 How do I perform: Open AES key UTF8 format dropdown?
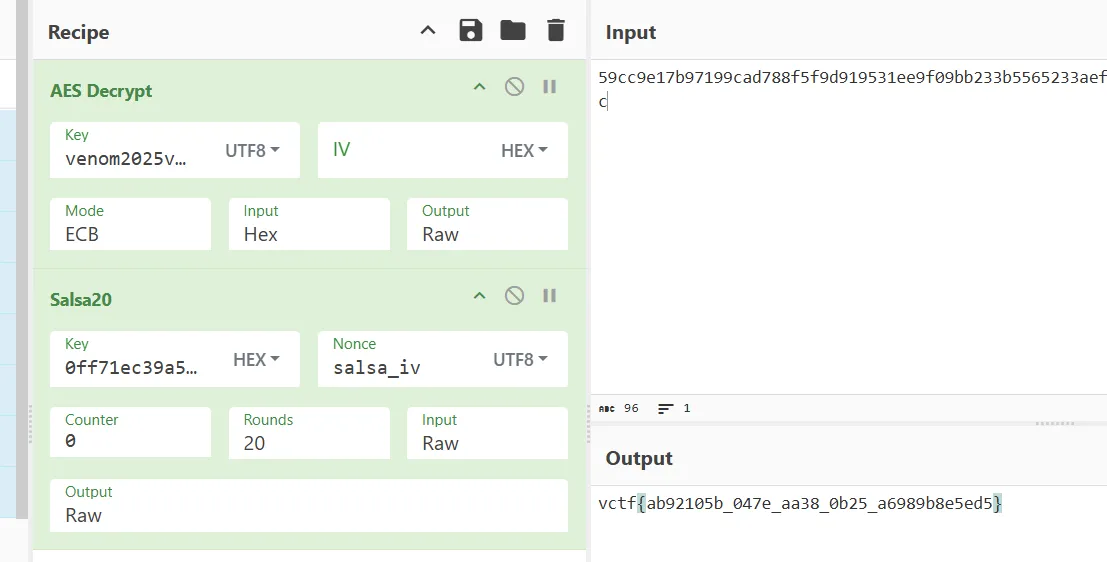[x=252, y=150]
